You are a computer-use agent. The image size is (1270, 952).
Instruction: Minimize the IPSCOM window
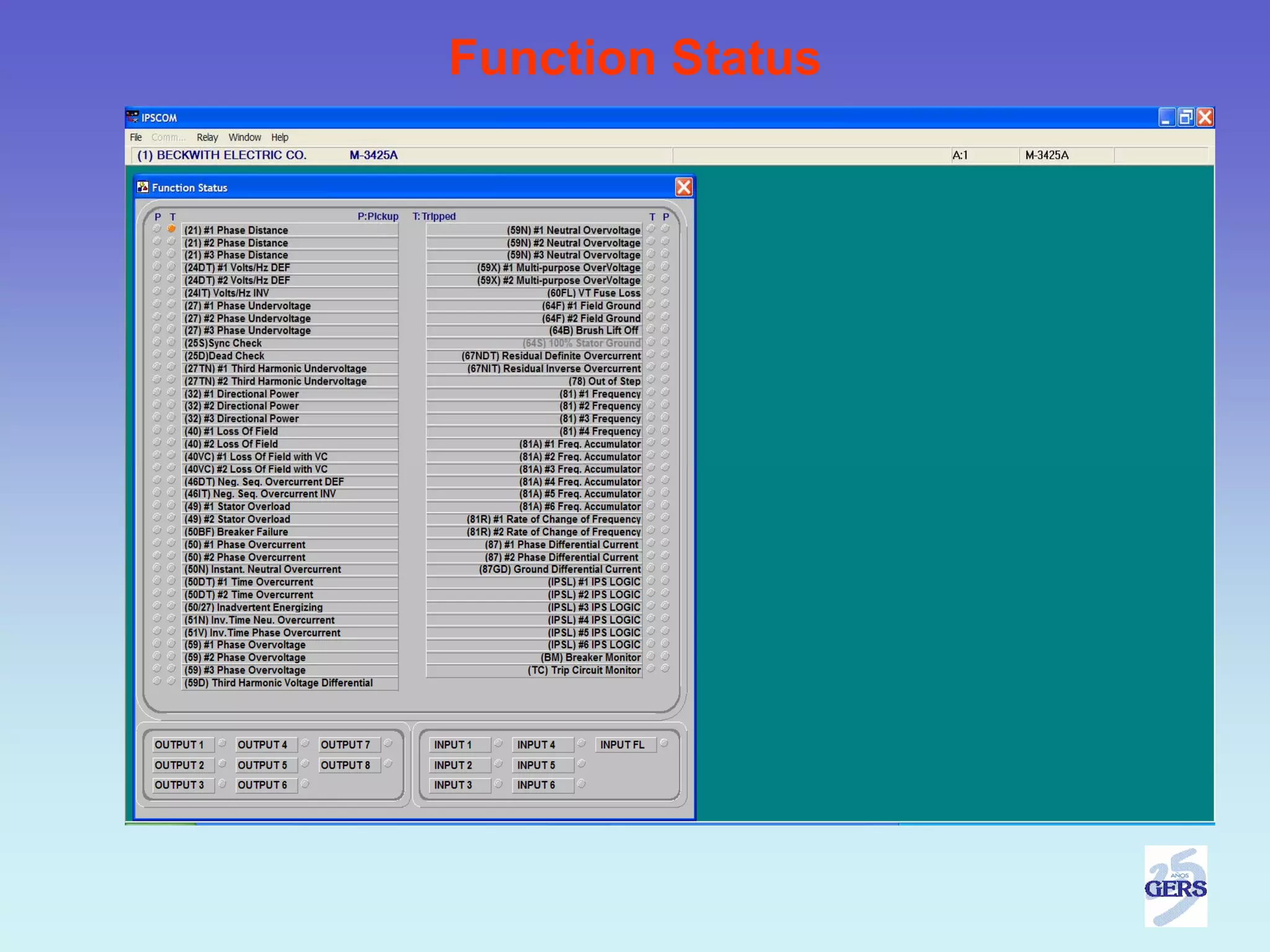tap(1166, 117)
